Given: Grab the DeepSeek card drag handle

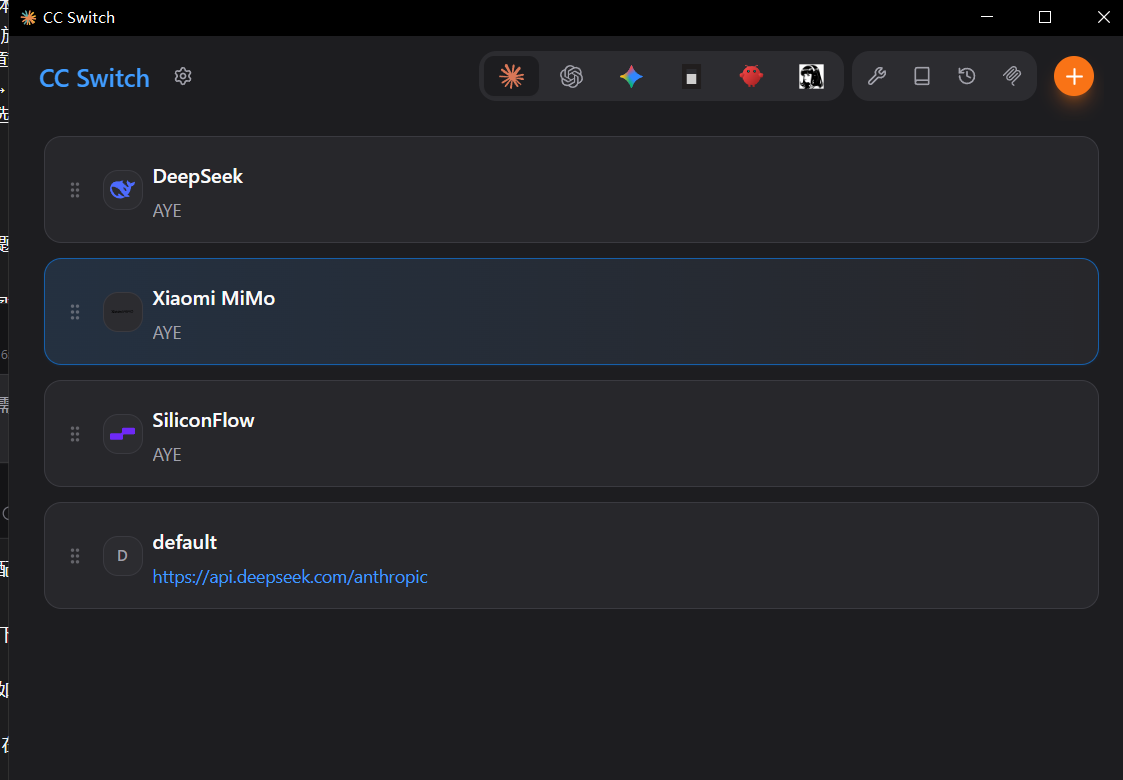Looking at the screenshot, I should 74,190.
